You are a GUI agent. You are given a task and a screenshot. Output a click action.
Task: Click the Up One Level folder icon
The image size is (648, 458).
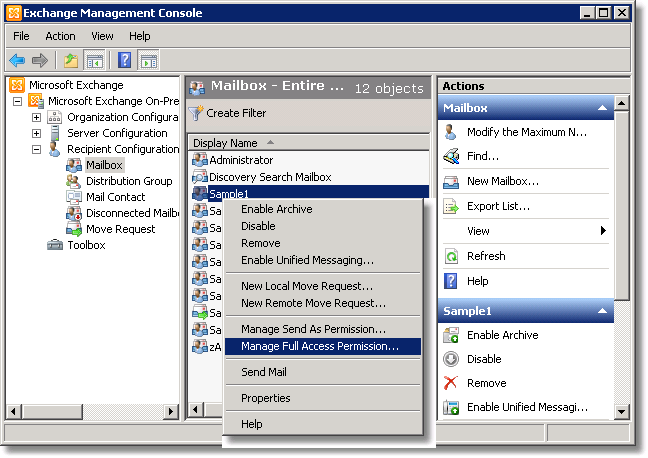point(71,61)
